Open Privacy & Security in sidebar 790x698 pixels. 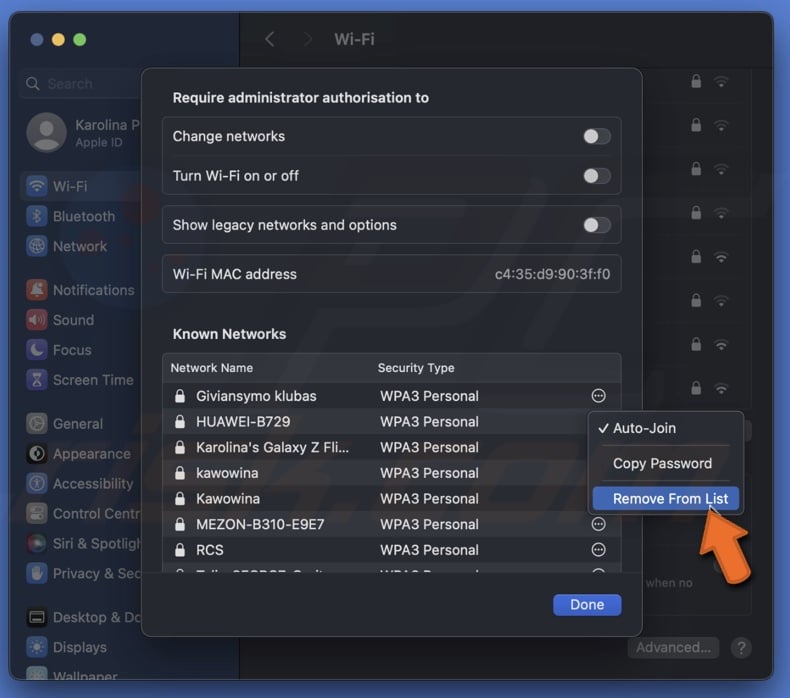(81, 574)
